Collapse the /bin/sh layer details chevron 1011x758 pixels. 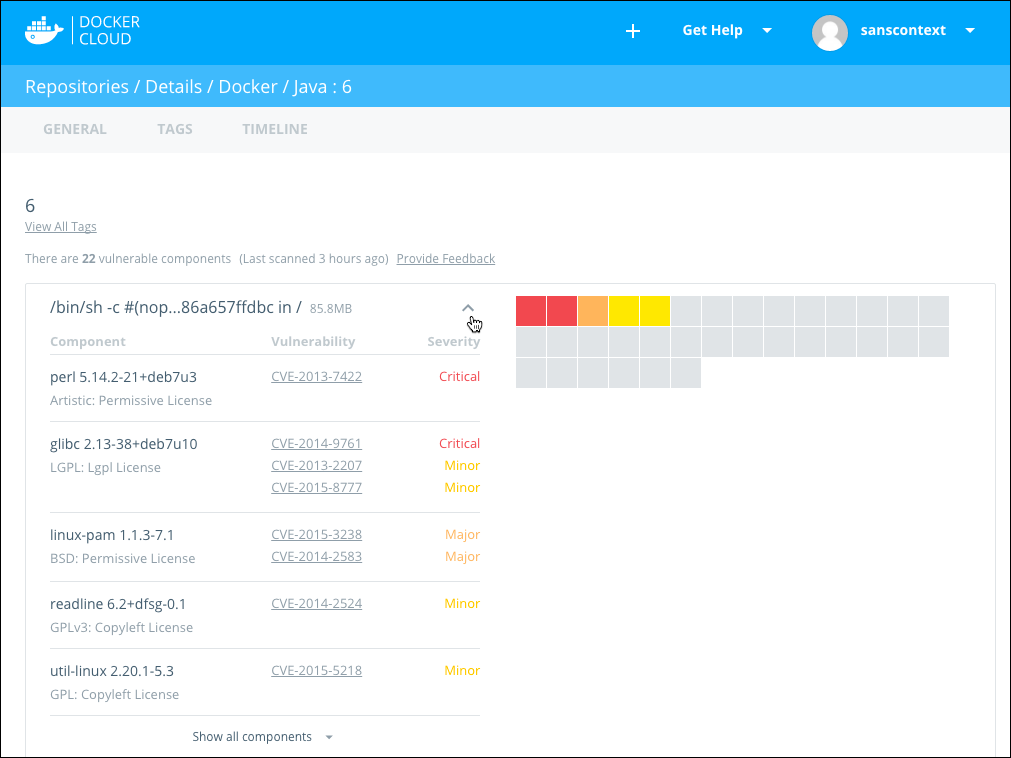coord(467,308)
